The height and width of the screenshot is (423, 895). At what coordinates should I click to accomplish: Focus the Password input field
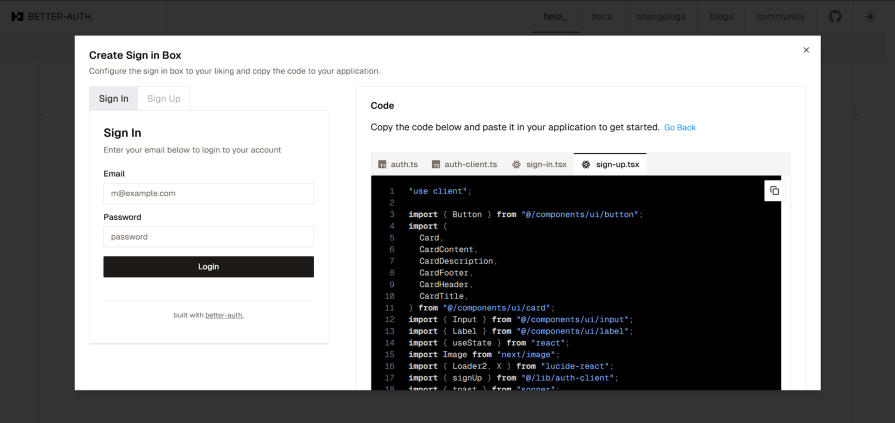click(208, 237)
